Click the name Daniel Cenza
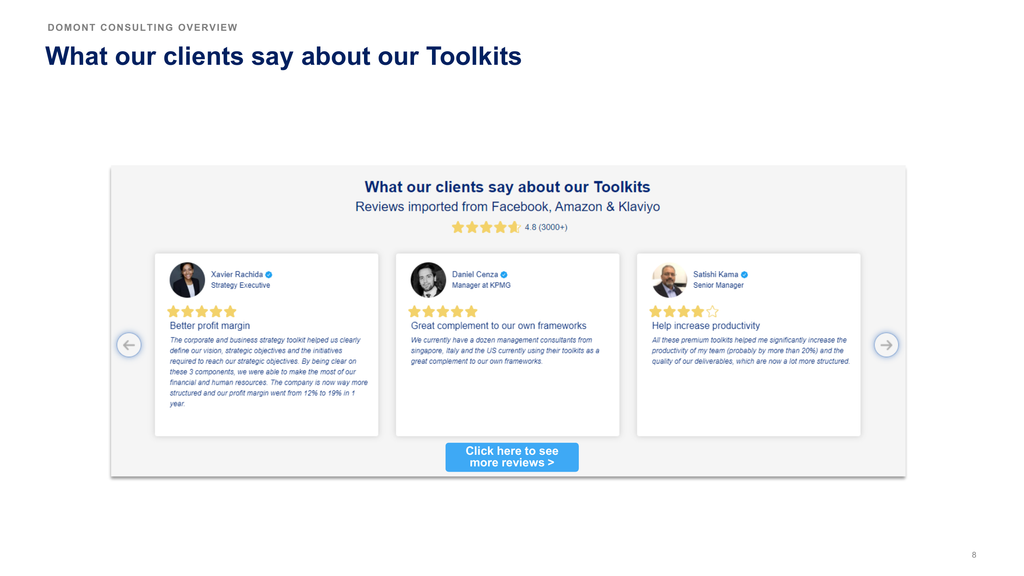Image resolution: width=1024 pixels, height=576 pixels. coord(475,275)
